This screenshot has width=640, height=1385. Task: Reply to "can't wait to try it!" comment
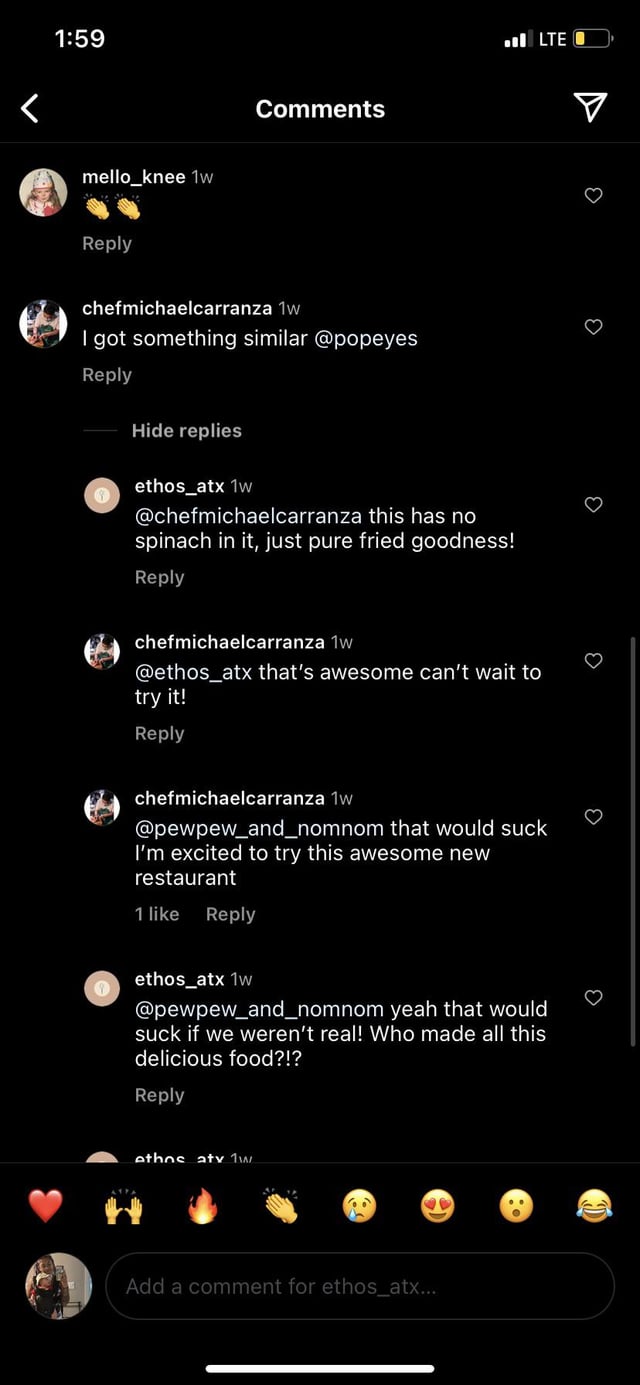(x=160, y=734)
